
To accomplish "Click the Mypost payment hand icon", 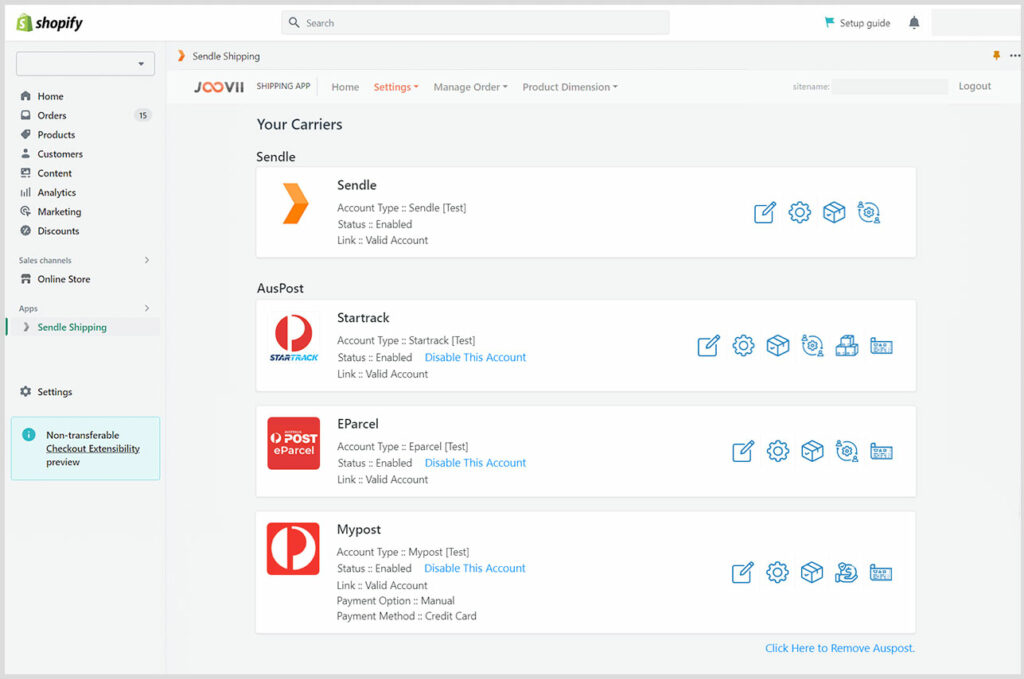I will pyautogui.click(x=846, y=573).
